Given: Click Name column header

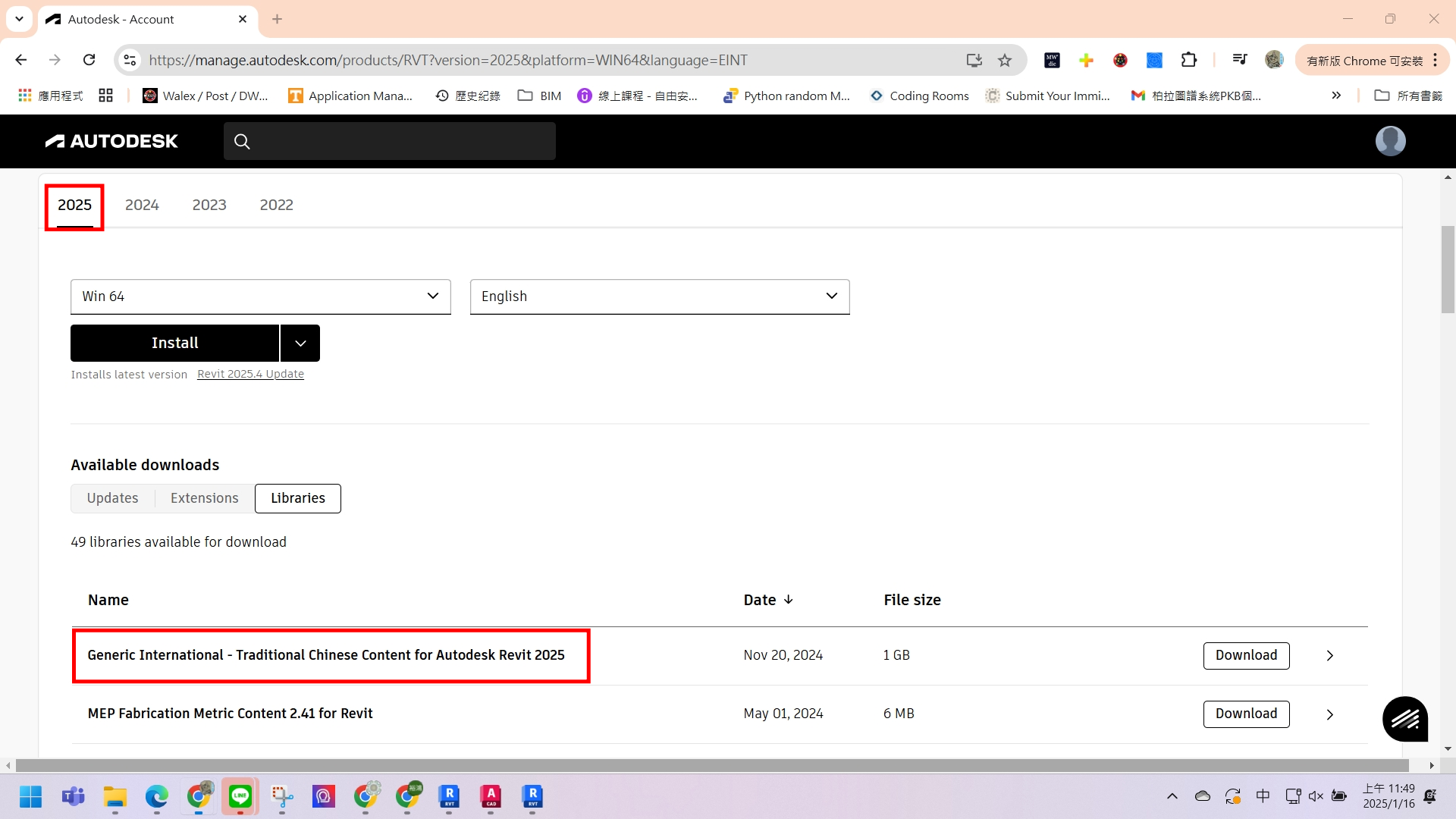Looking at the screenshot, I should (x=108, y=600).
